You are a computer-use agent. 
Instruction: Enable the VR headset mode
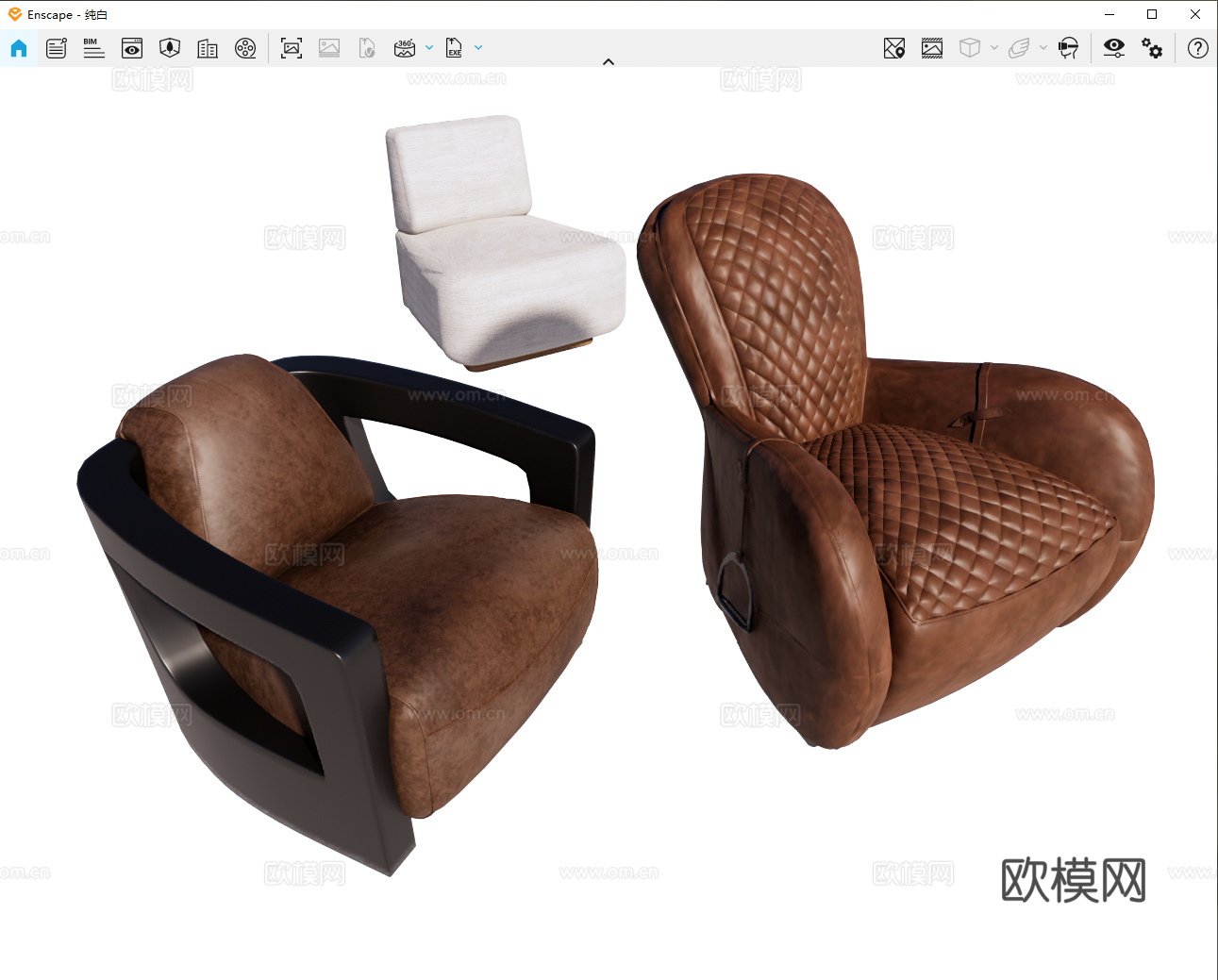1068,48
